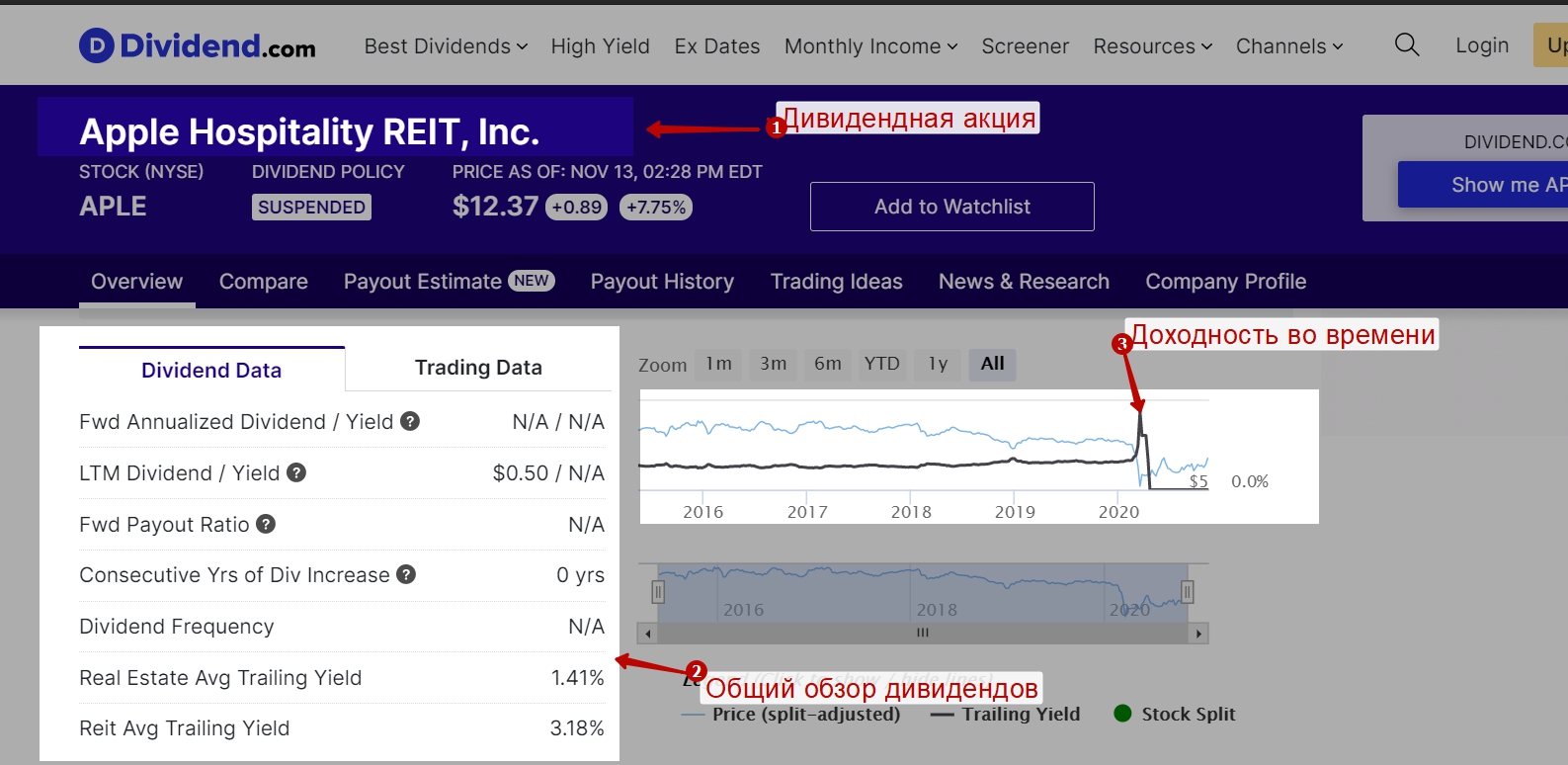Switch to the Trading Data tab

478,368
